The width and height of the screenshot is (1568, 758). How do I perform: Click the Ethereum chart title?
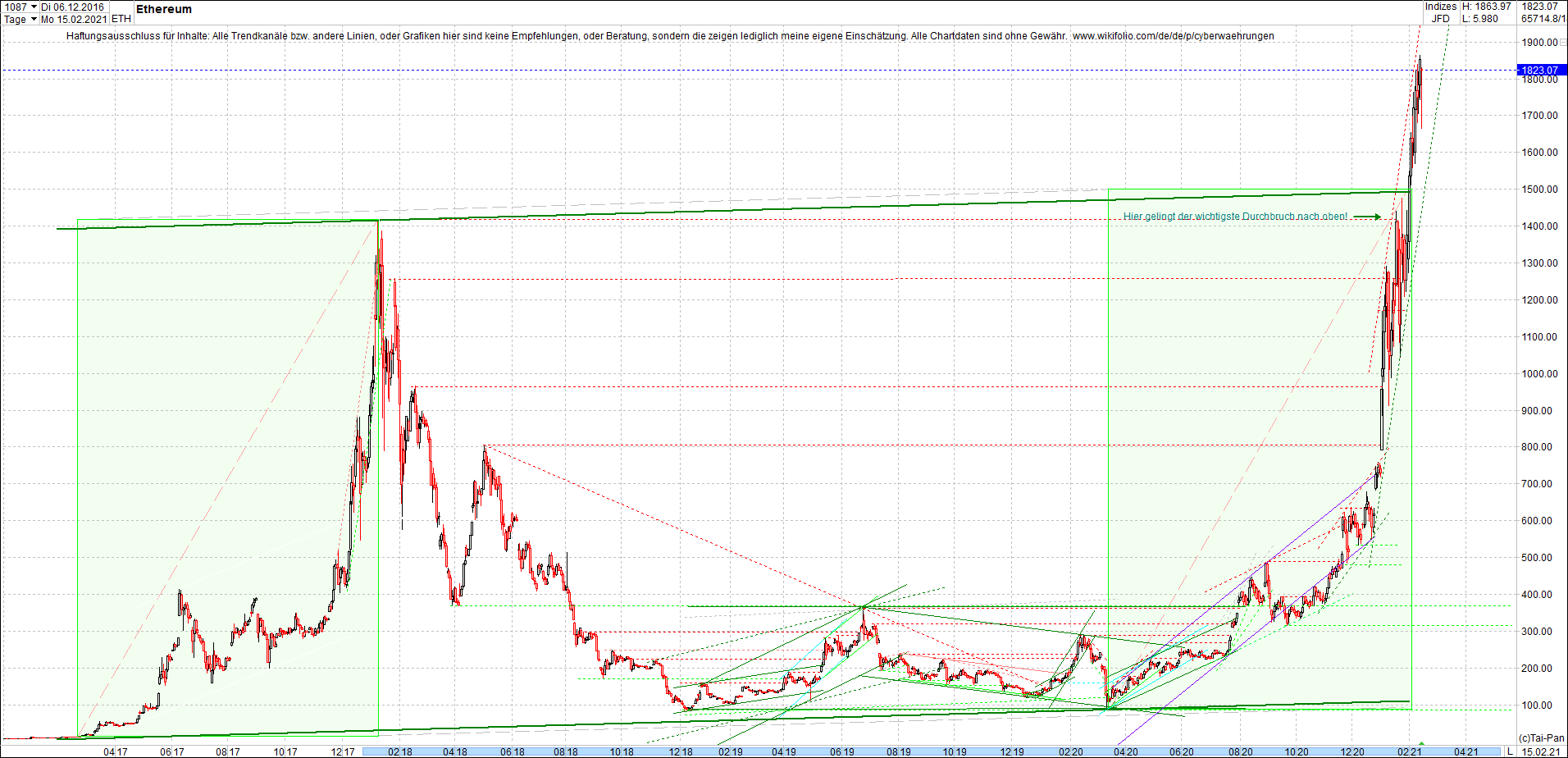click(x=164, y=9)
